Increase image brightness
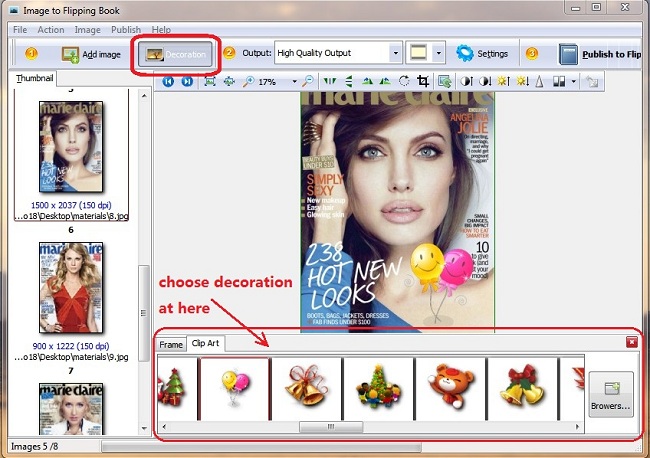Image resolution: width=650 pixels, height=458 pixels. click(504, 81)
